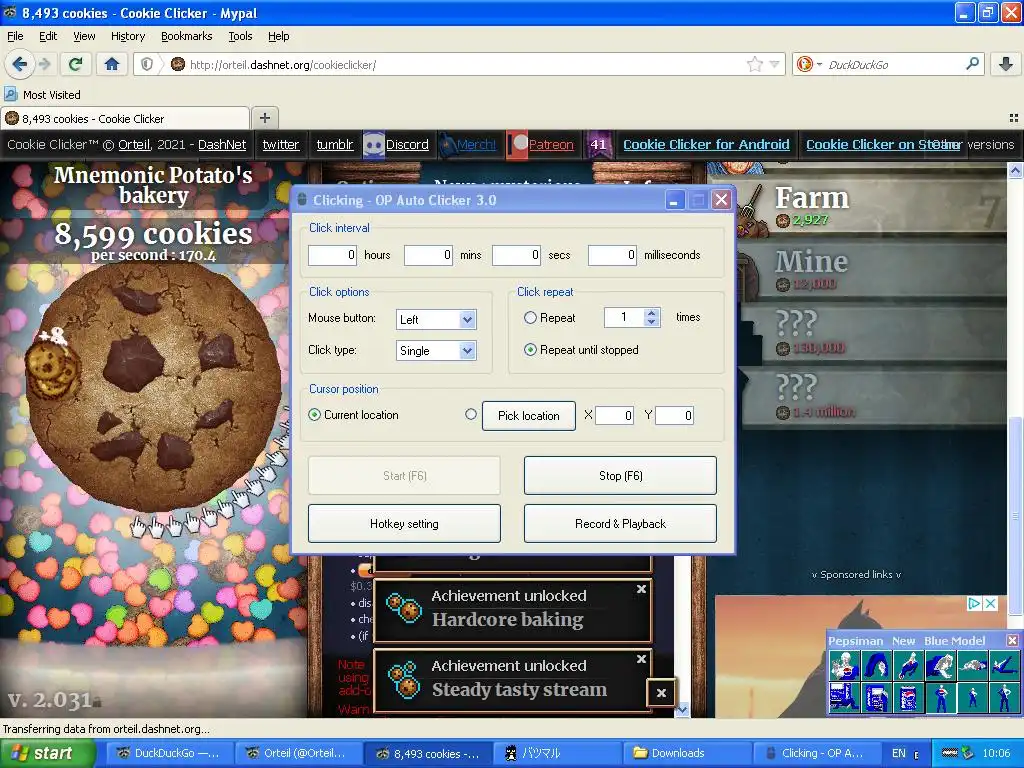Image resolution: width=1024 pixels, height=768 pixels.
Task: Reload the page with the refresh icon
Action: [76, 64]
